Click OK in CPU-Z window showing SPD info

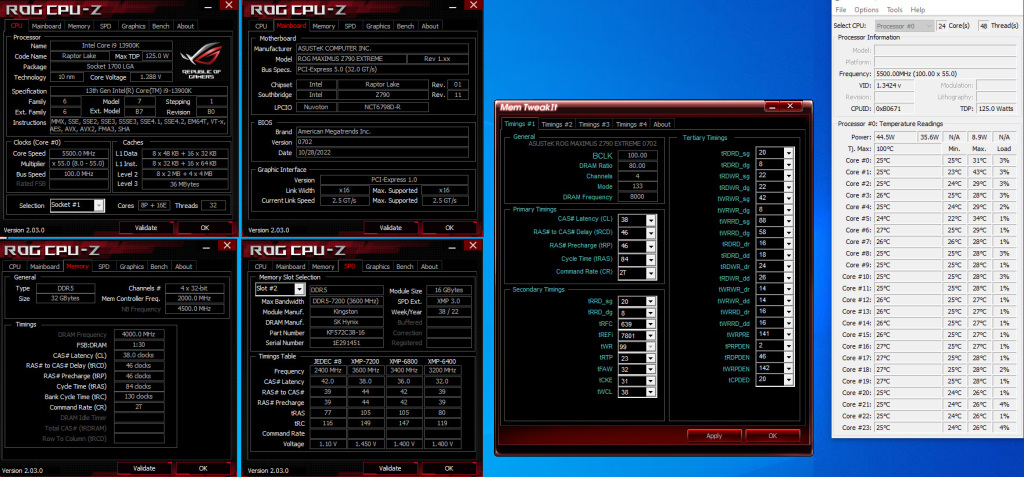point(448,469)
